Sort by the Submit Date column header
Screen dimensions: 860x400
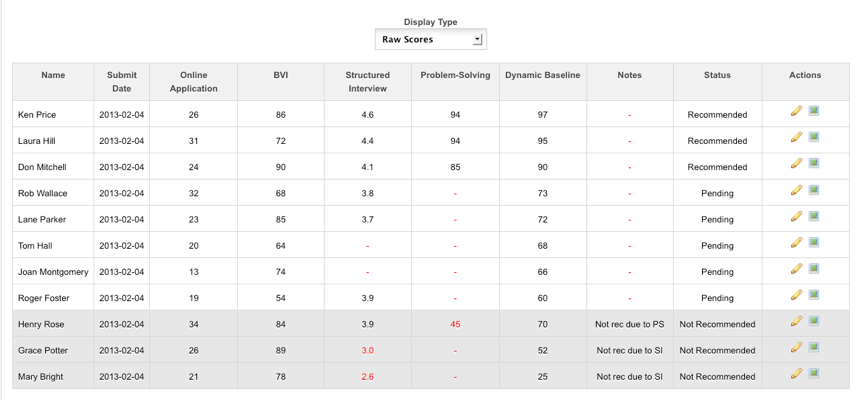(122, 82)
